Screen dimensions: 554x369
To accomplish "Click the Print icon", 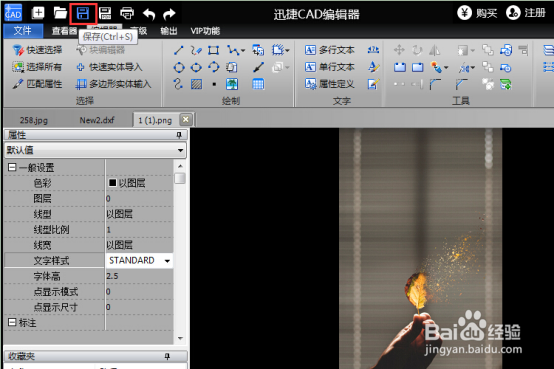I will (127, 14).
